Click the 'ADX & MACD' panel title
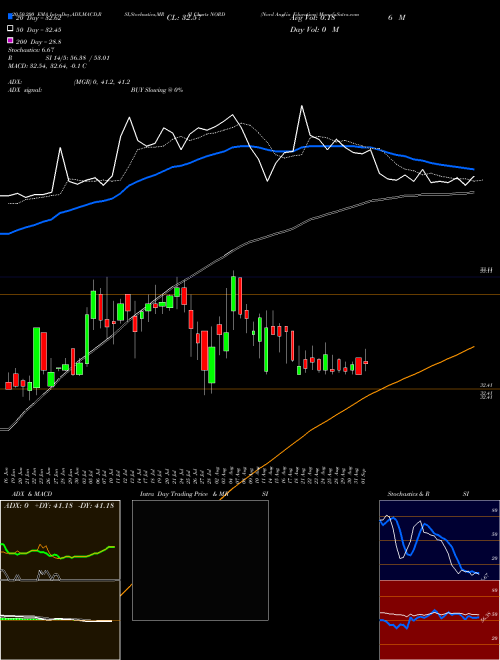This screenshot has width=500, height=660. click(32, 494)
